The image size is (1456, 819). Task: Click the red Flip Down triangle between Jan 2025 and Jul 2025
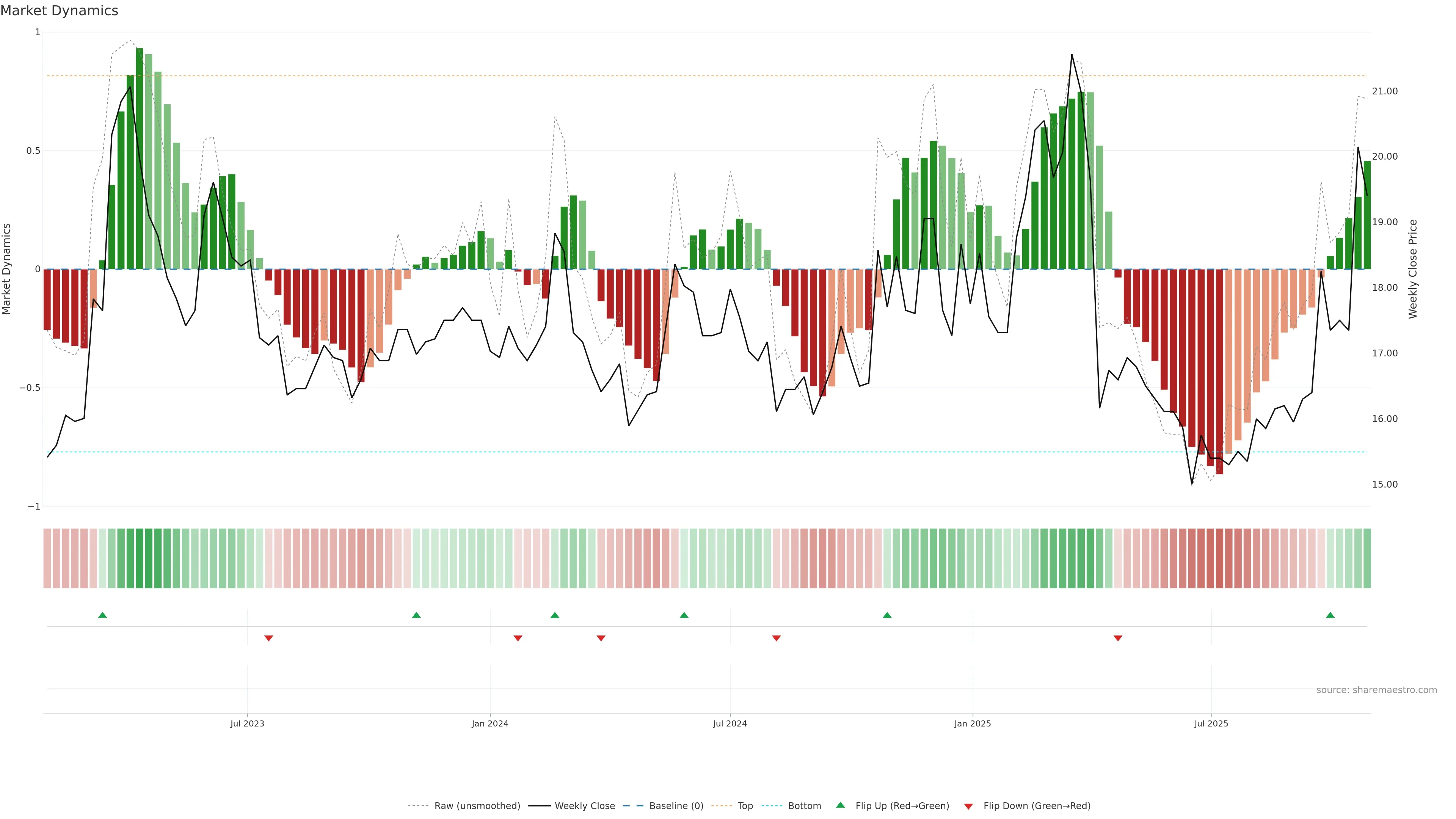pos(1117,638)
